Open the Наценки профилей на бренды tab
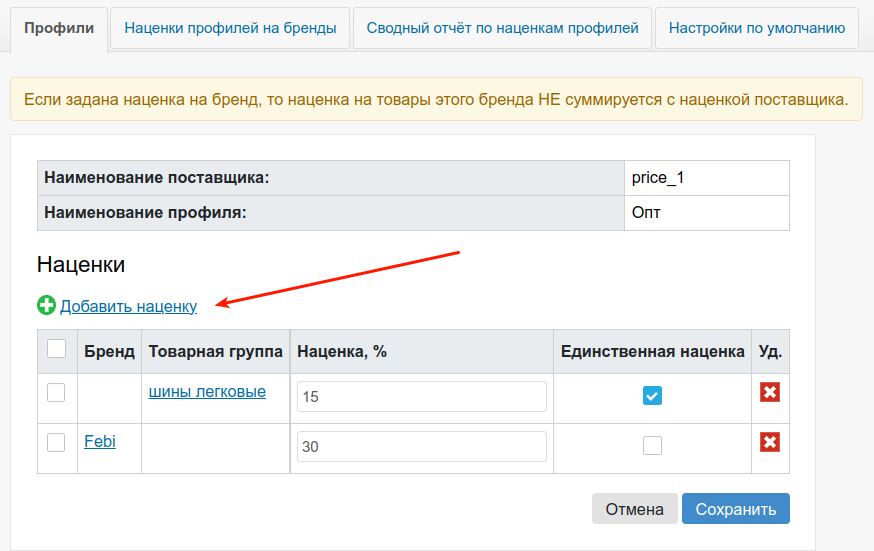Screen dimensions: 874x551 point(230,28)
